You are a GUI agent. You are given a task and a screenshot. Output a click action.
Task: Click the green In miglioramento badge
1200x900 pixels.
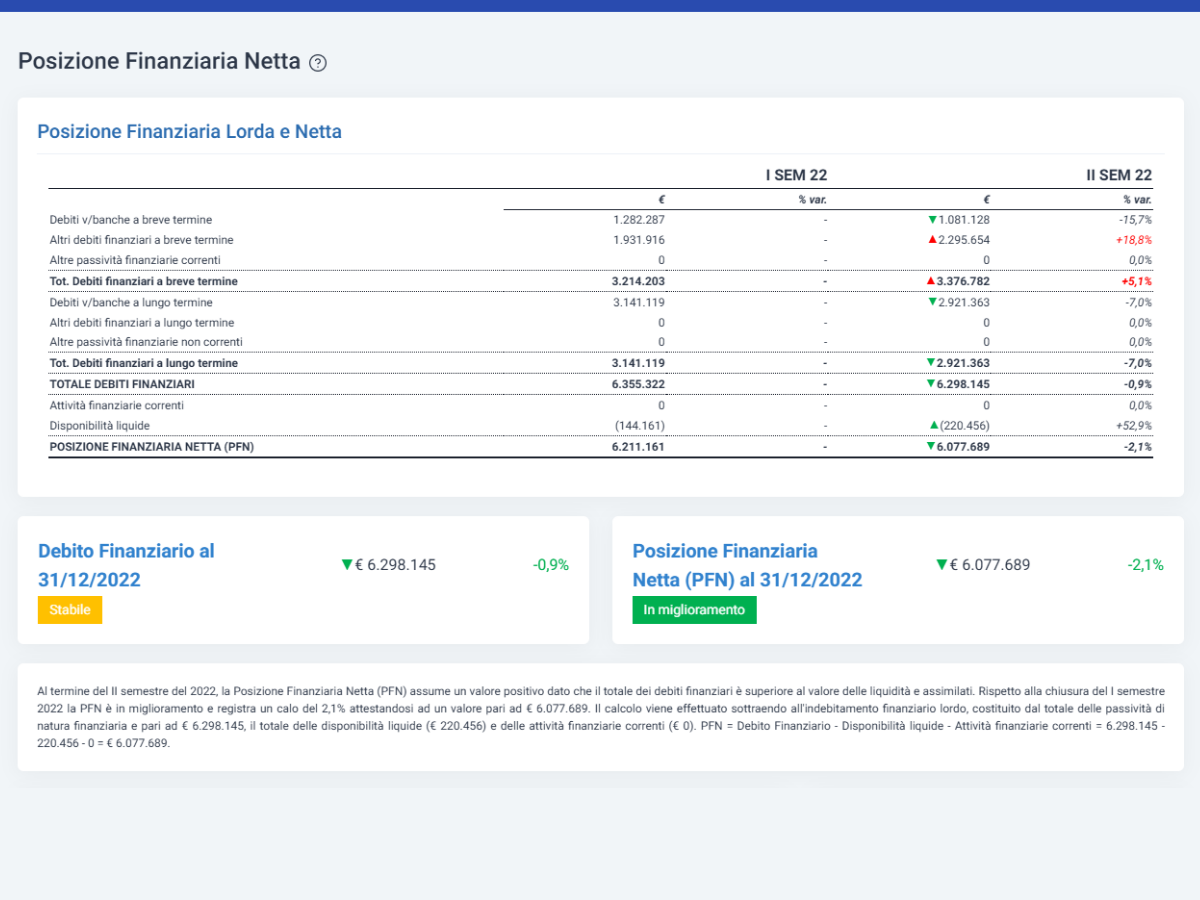(x=694, y=610)
